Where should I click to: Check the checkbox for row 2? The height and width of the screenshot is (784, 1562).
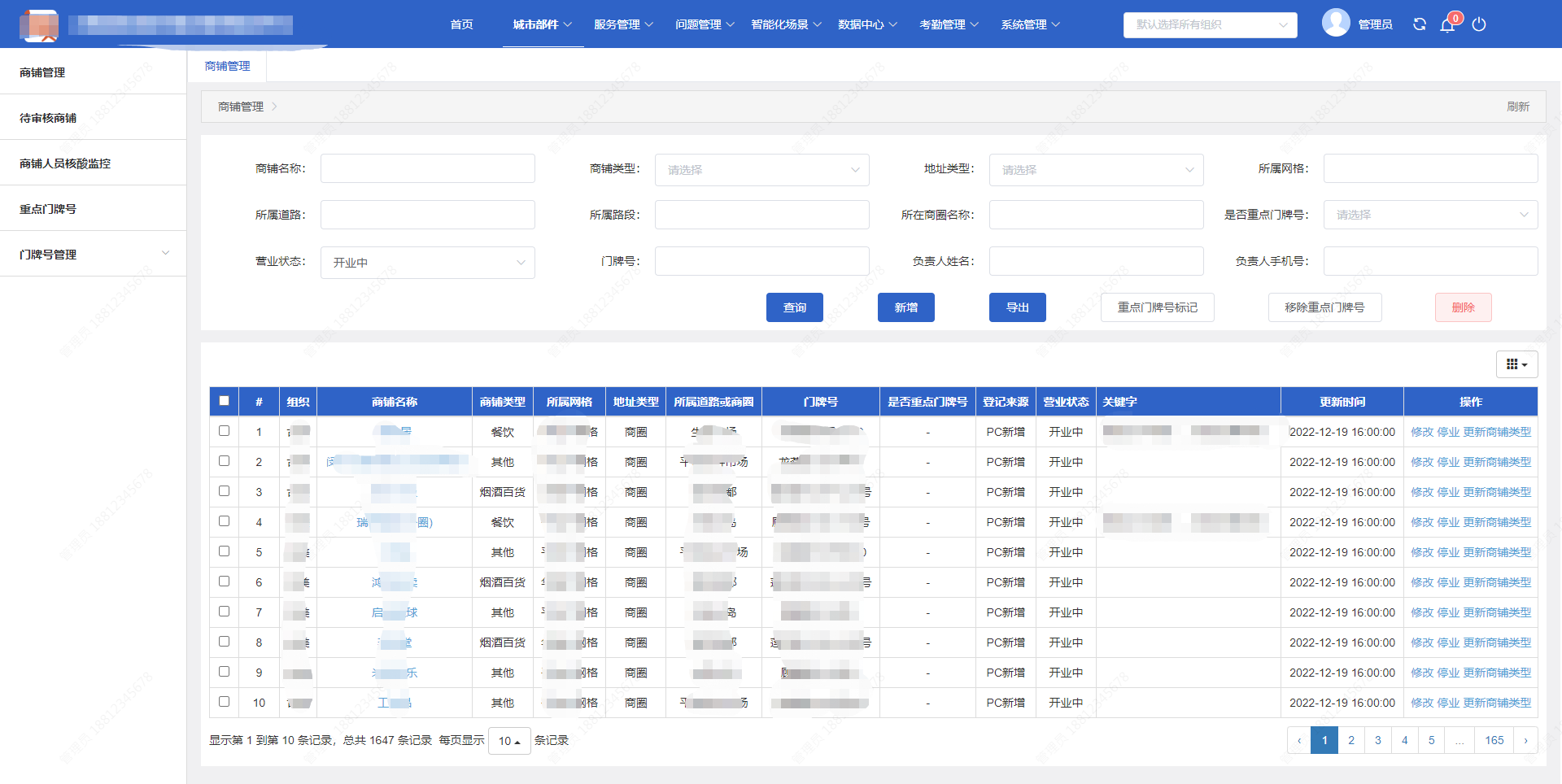click(x=225, y=461)
